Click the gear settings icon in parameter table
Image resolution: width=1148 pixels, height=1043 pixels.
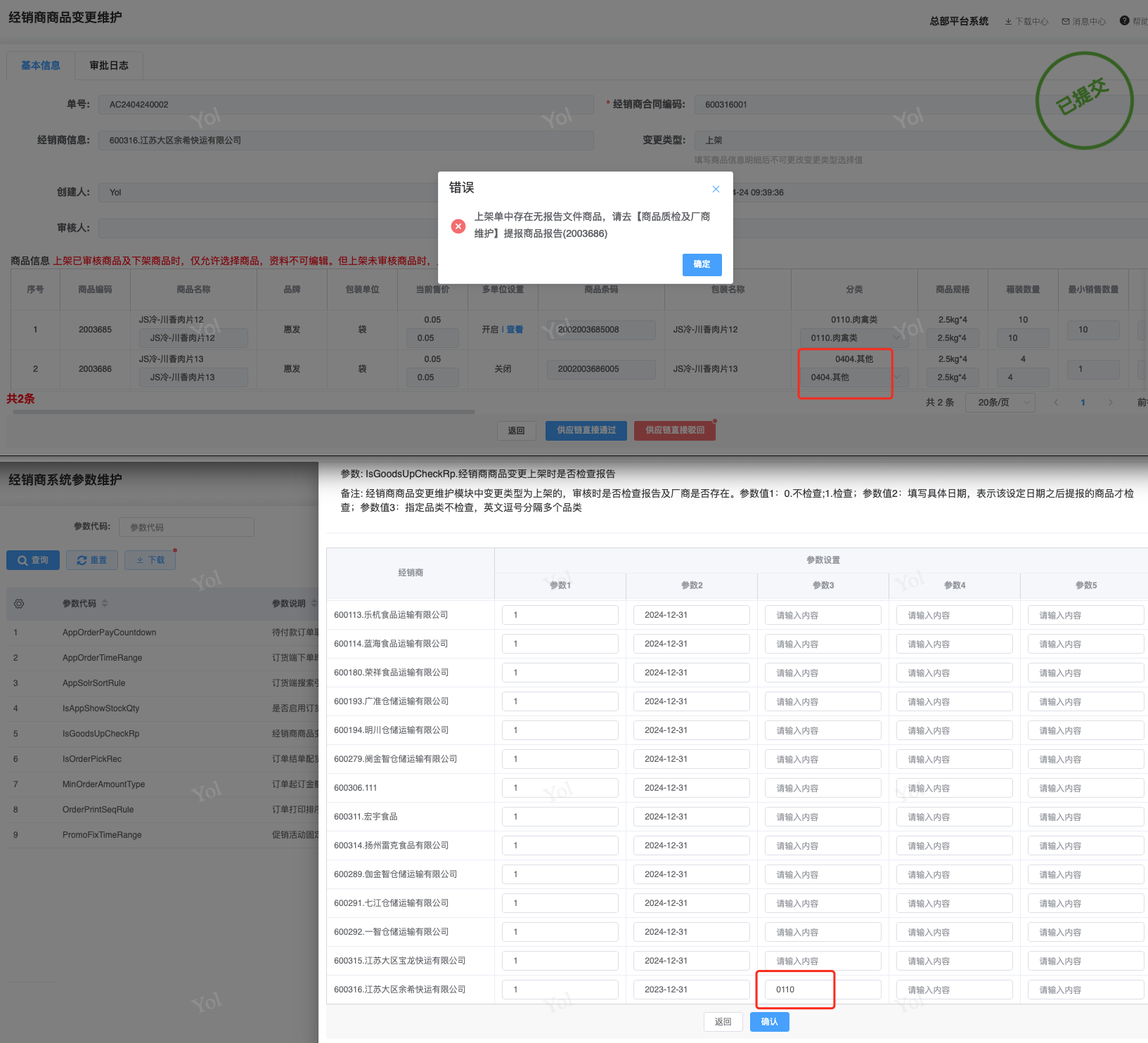pos(19,604)
